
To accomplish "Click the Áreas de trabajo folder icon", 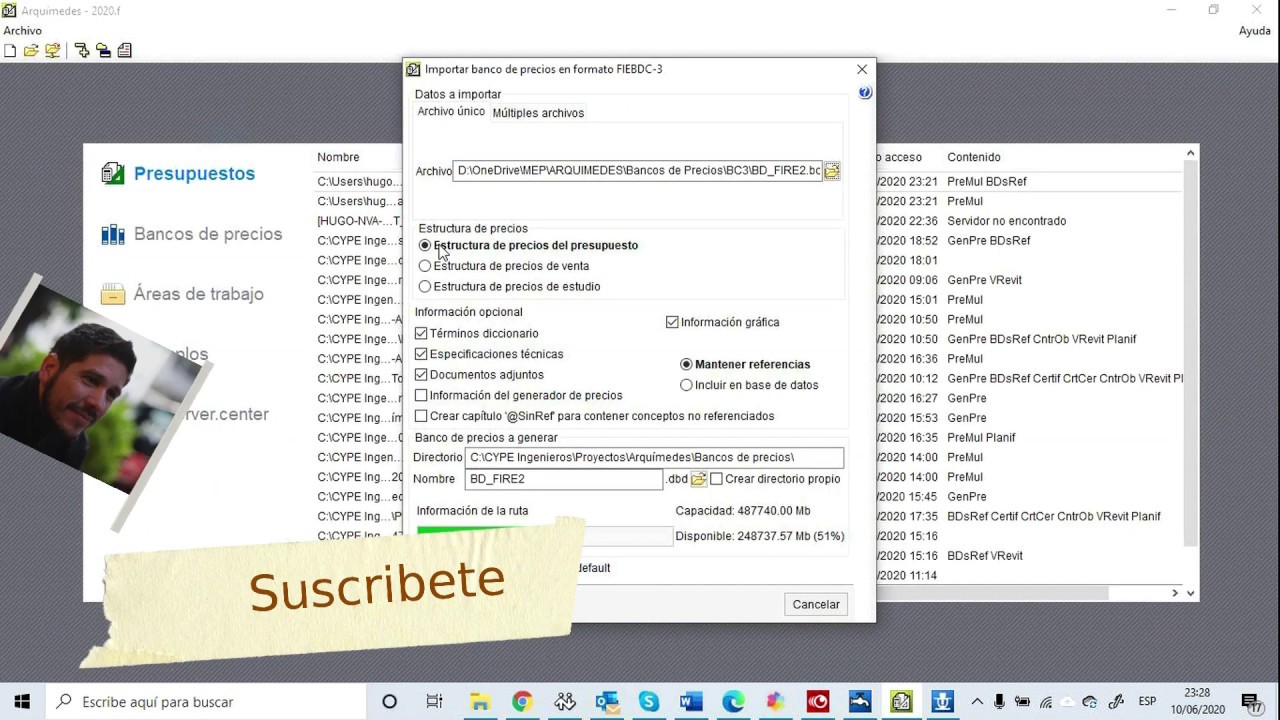I will 113,294.
